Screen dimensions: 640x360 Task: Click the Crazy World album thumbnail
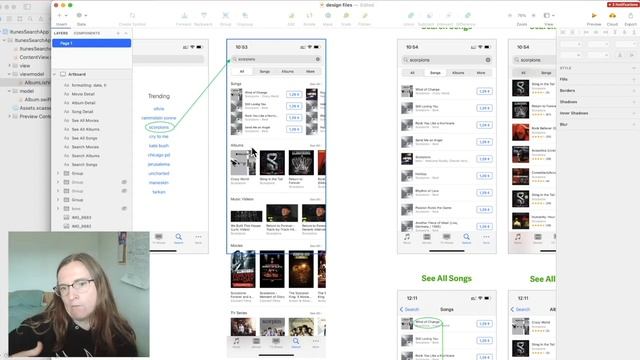coord(243,162)
